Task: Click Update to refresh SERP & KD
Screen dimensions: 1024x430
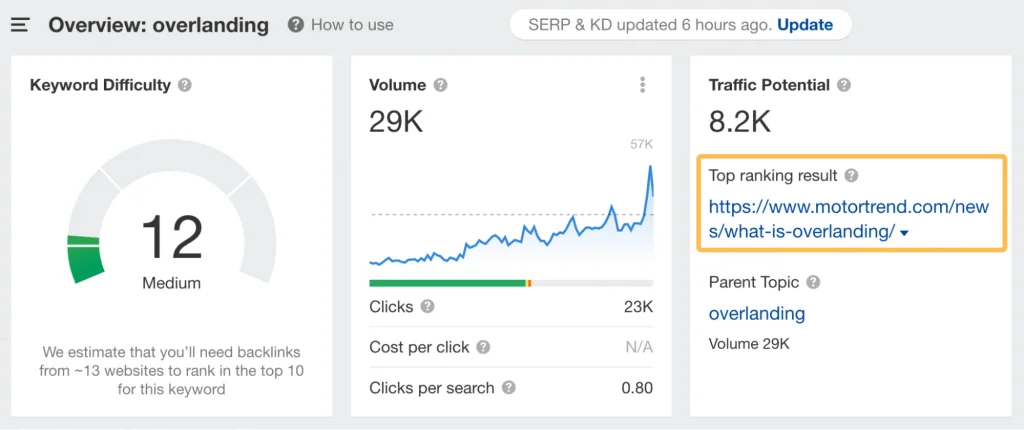Action: tap(806, 24)
